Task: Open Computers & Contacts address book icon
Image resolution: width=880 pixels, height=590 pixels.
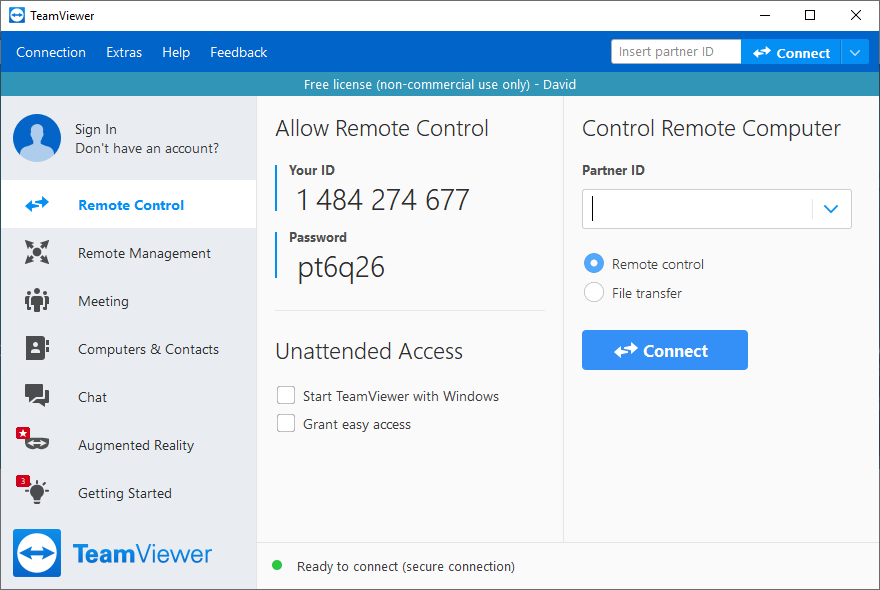Action: [37, 348]
